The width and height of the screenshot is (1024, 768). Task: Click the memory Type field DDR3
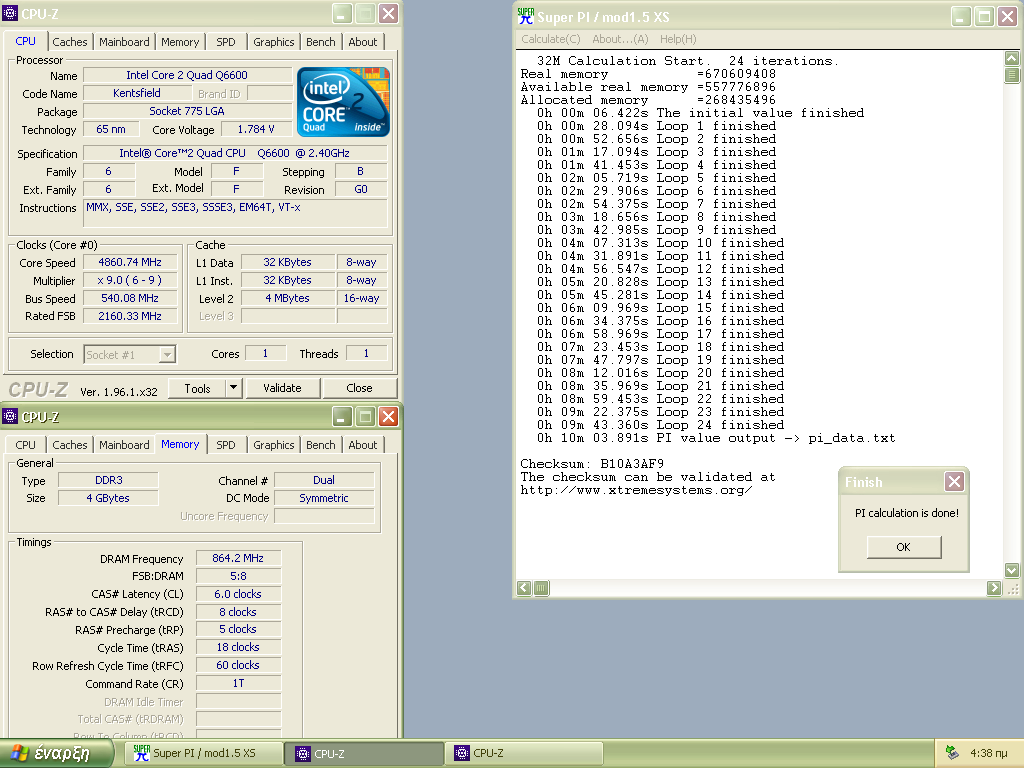click(108, 480)
